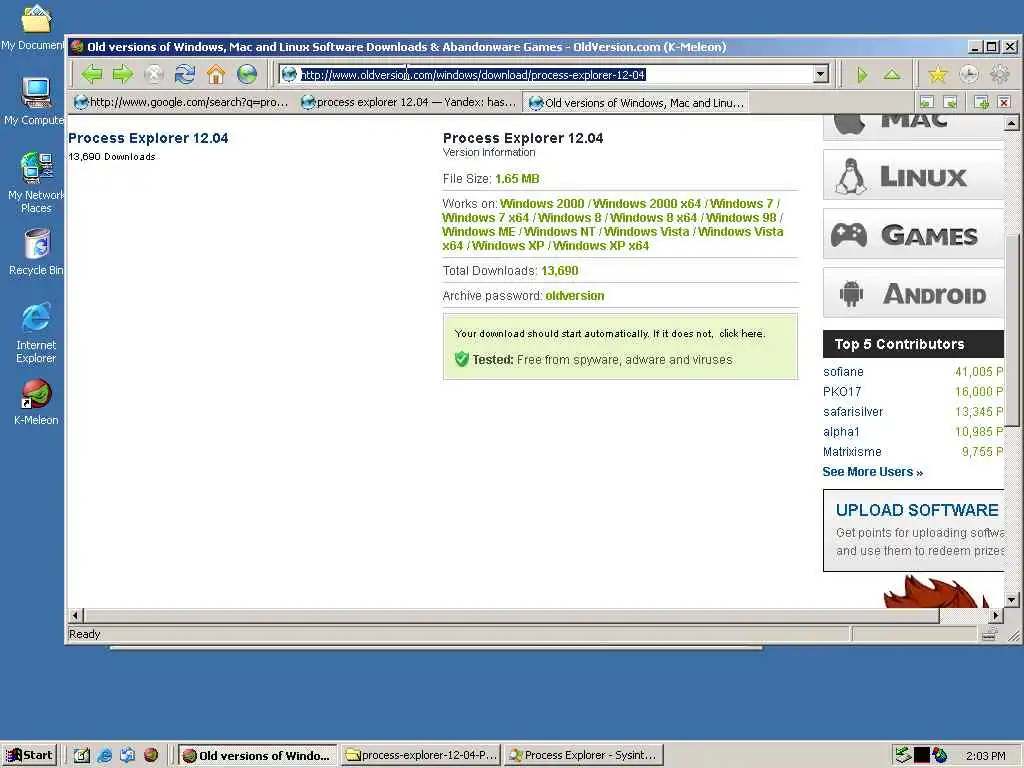
Task: Open Internet Explorer desktop icon
Action: [x=36, y=333]
